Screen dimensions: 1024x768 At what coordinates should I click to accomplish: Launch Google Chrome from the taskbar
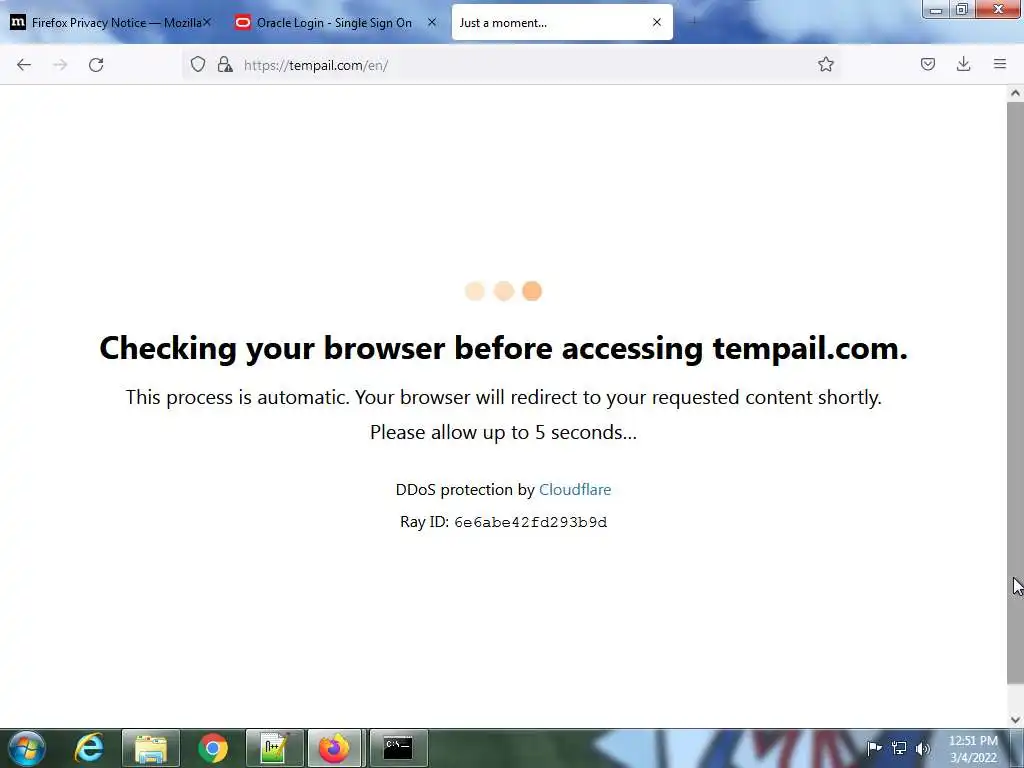click(212, 748)
